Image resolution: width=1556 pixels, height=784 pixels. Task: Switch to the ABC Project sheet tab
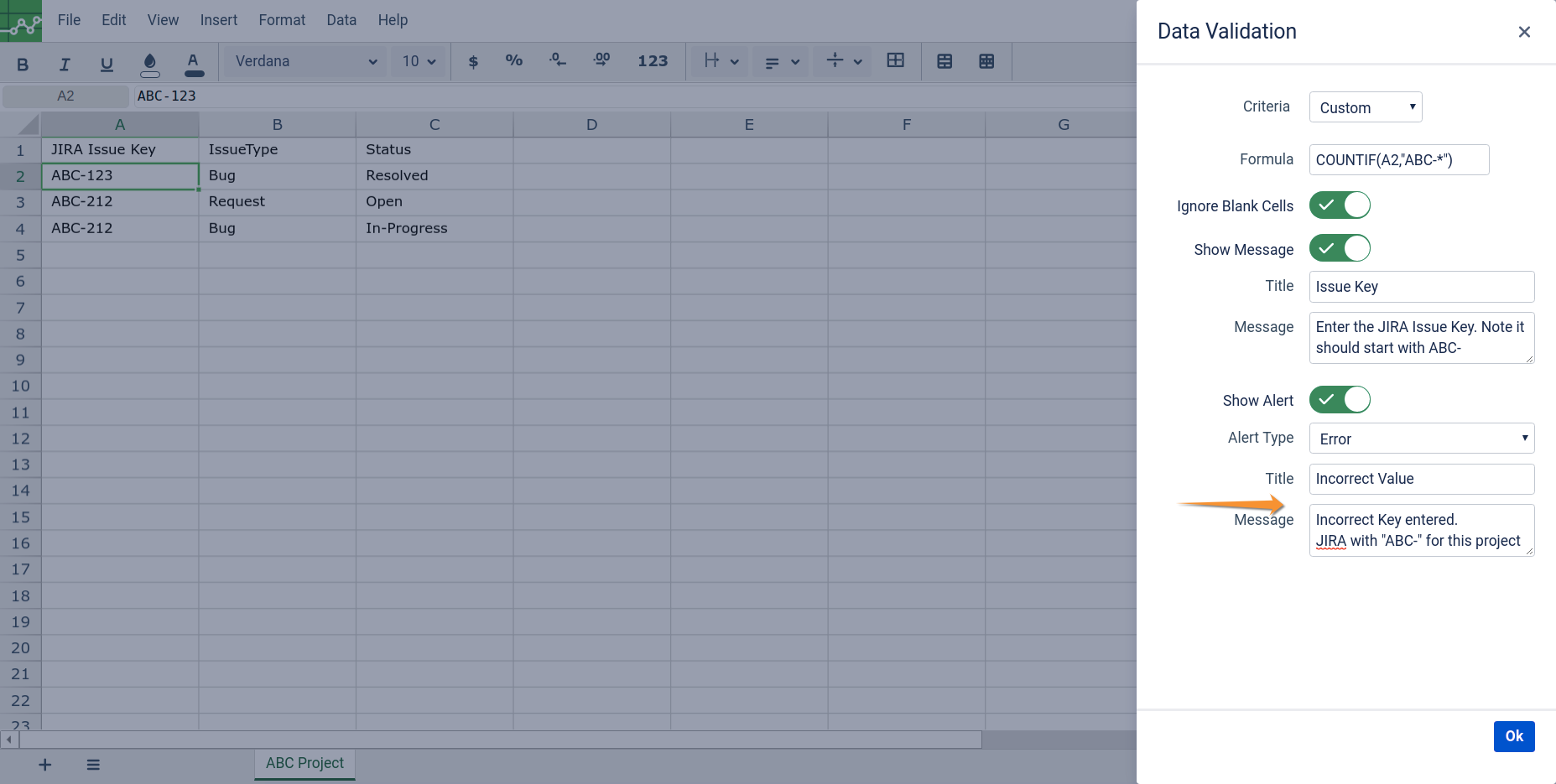(x=304, y=764)
